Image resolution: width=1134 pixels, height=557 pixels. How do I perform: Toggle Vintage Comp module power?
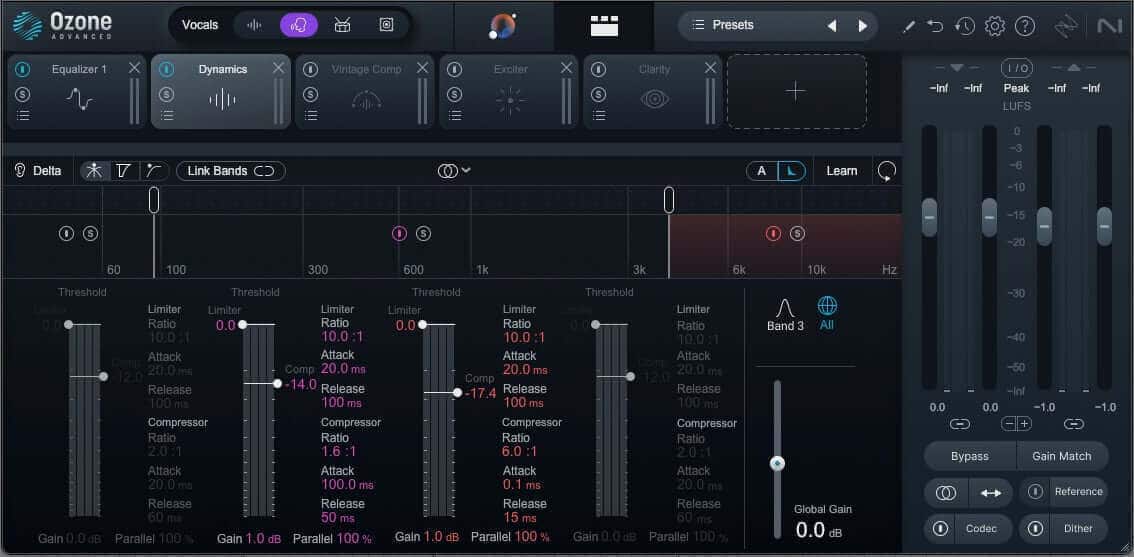click(x=311, y=69)
